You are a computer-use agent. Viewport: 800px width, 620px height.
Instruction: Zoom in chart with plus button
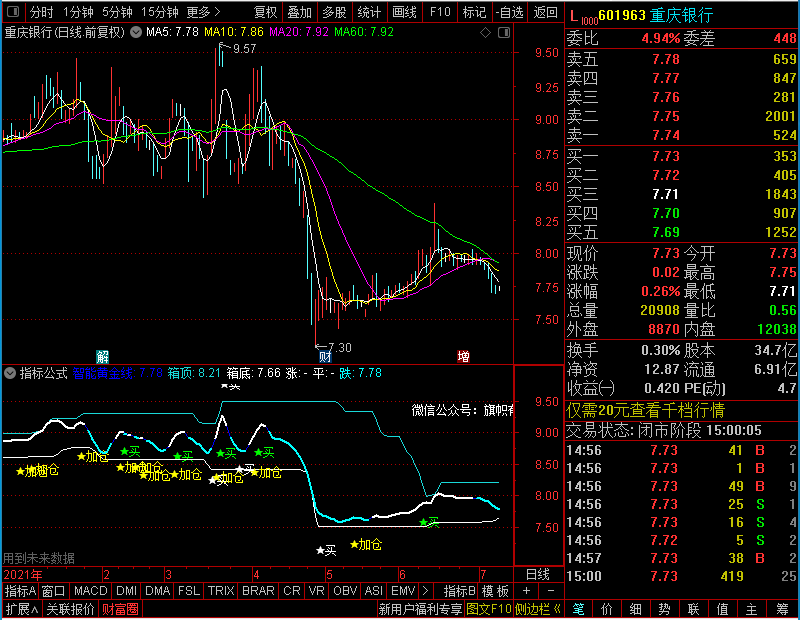pyautogui.click(x=526, y=591)
